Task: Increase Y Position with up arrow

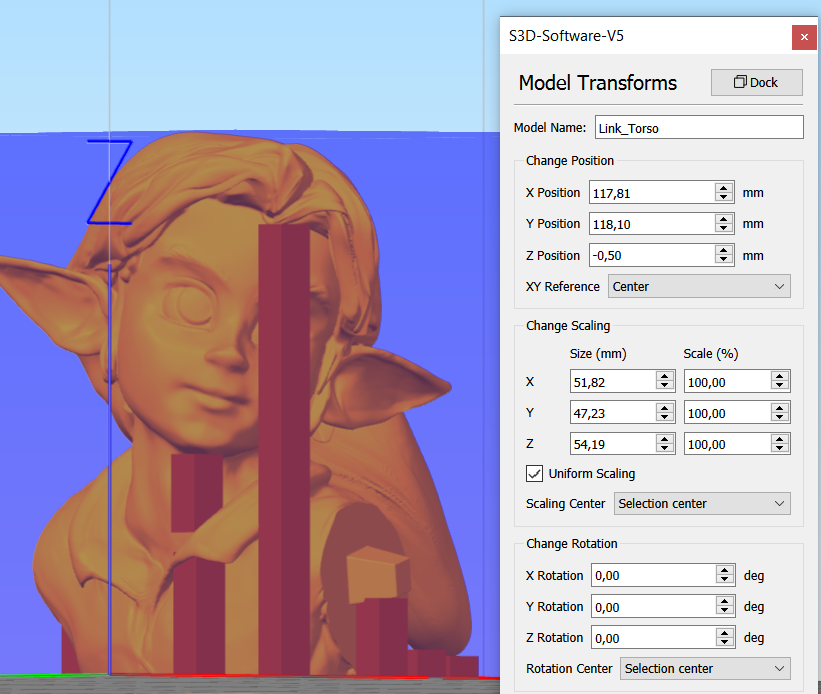Action: (724, 219)
